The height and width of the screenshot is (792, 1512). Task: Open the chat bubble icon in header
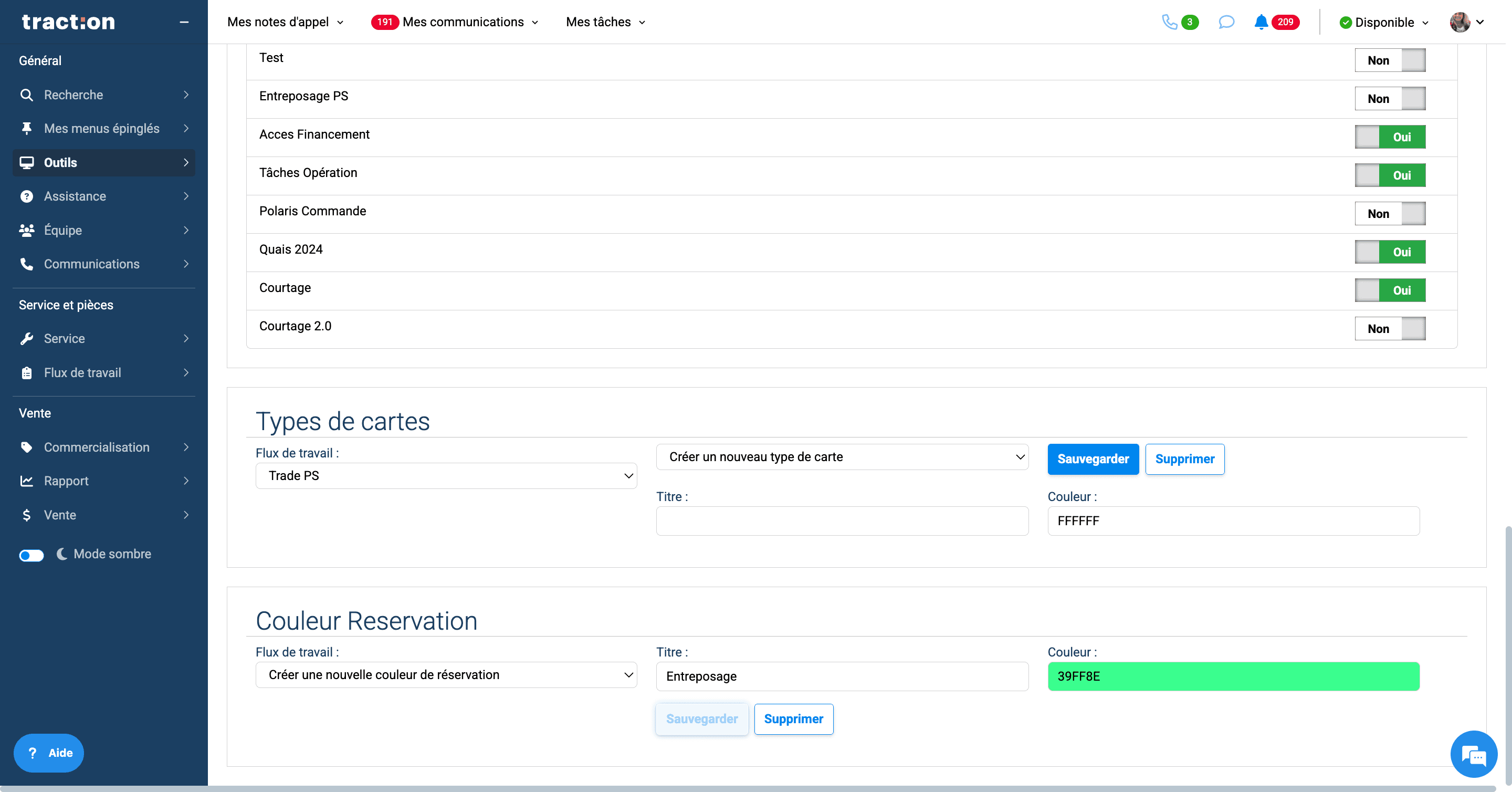tap(1226, 22)
